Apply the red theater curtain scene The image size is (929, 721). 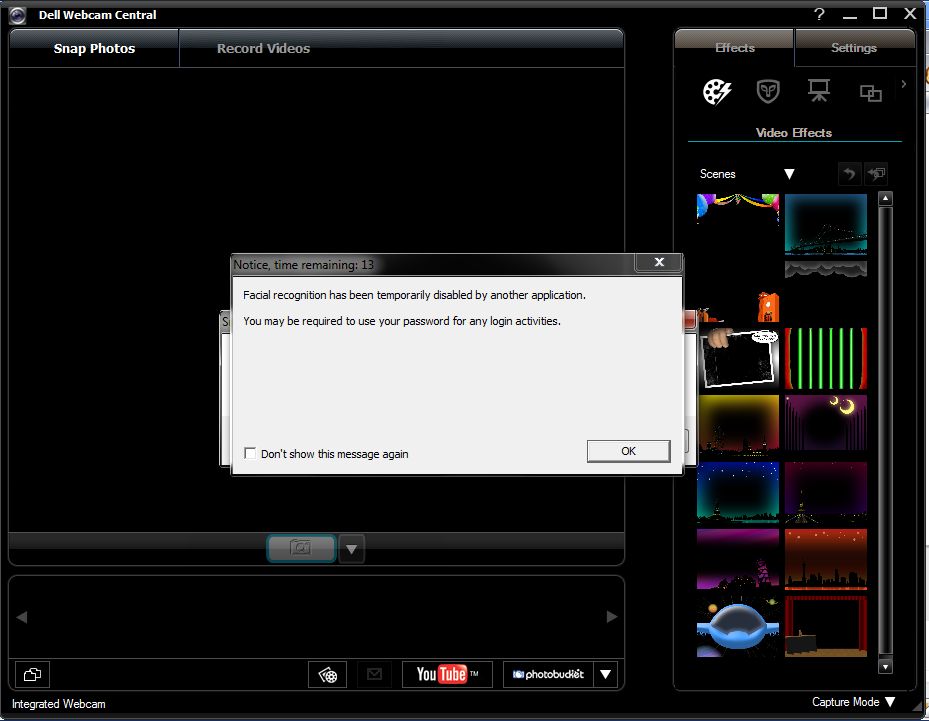pyautogui.click(x=826, y=627)
